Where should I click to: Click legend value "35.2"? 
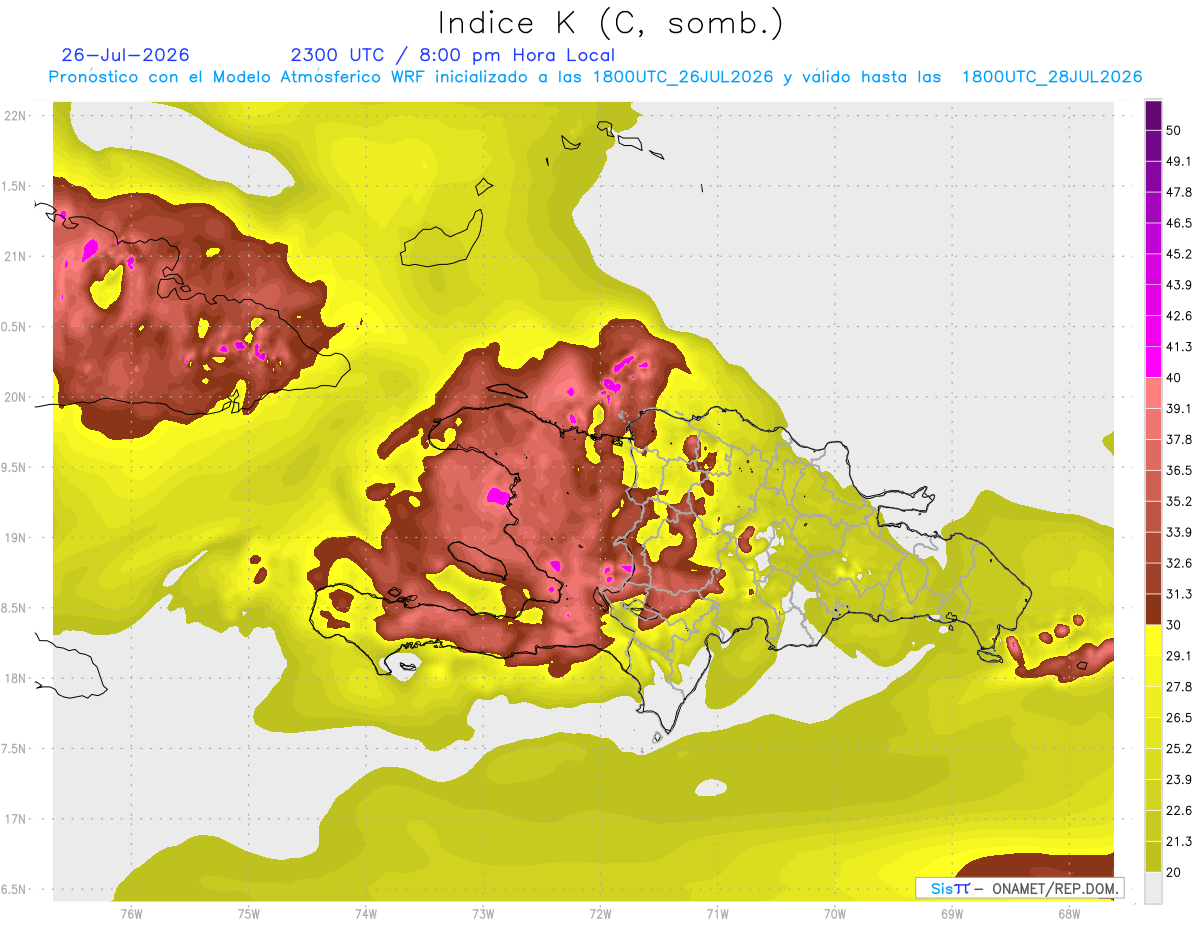pyautogui.click(x=1179, y=501)
